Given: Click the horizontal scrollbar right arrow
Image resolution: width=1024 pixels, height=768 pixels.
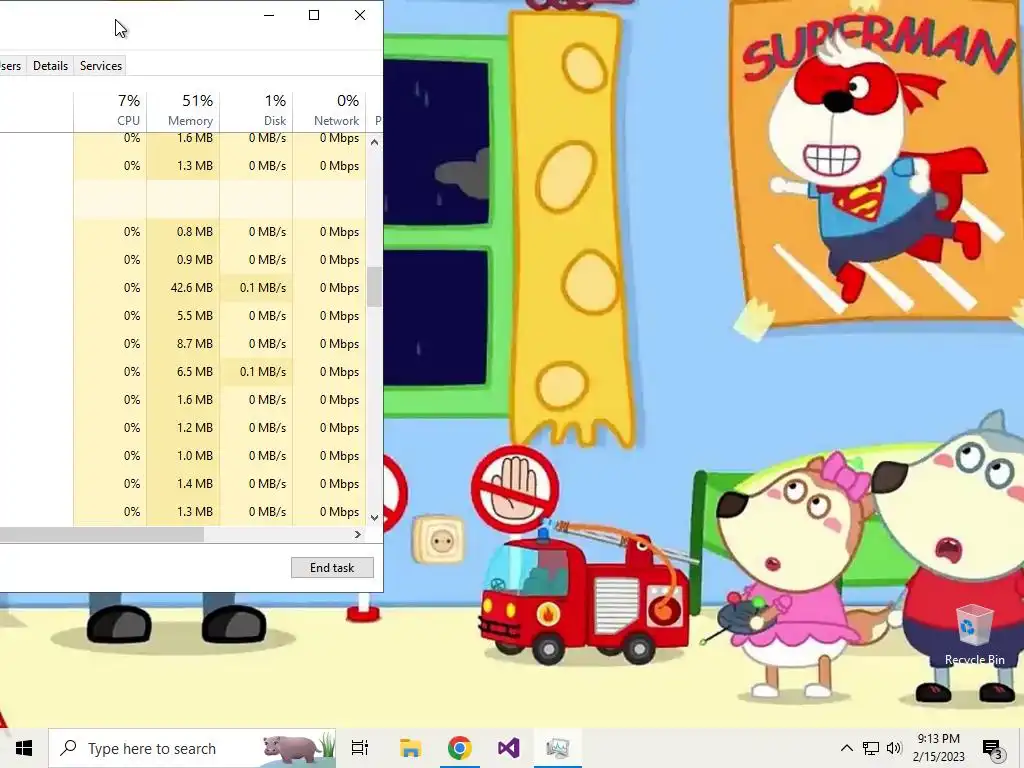Looking at the screenshot, I should pyautogui.click(x=357, y=534).
